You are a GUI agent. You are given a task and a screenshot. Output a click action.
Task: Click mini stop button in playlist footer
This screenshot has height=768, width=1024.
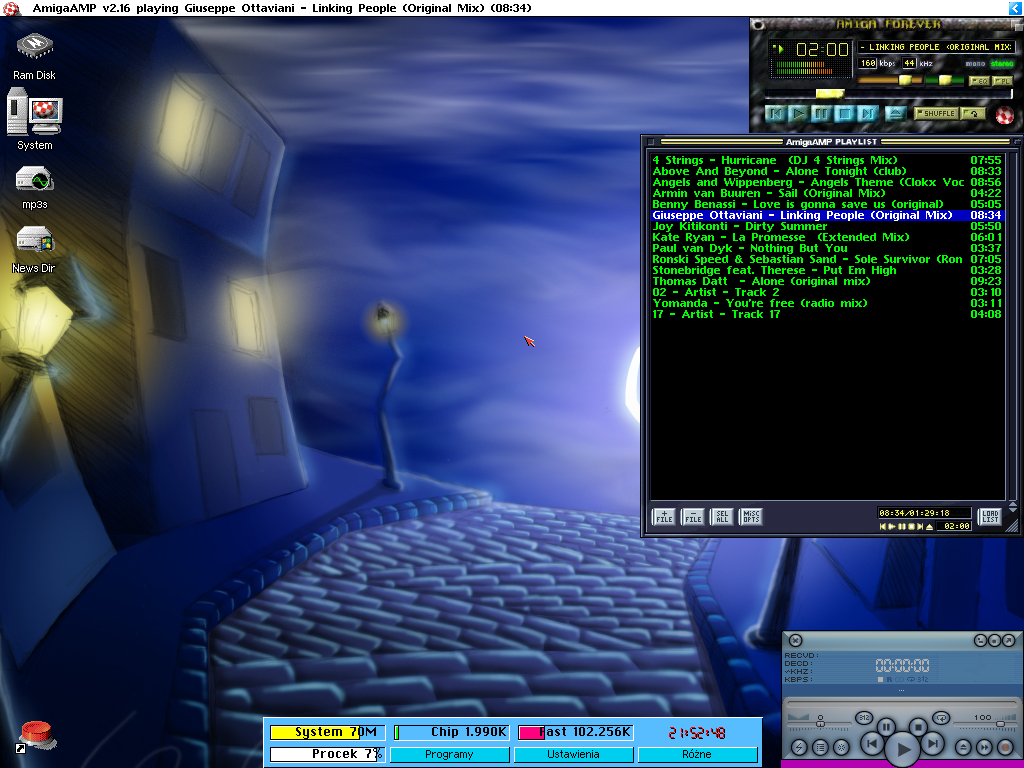(911, 526)
